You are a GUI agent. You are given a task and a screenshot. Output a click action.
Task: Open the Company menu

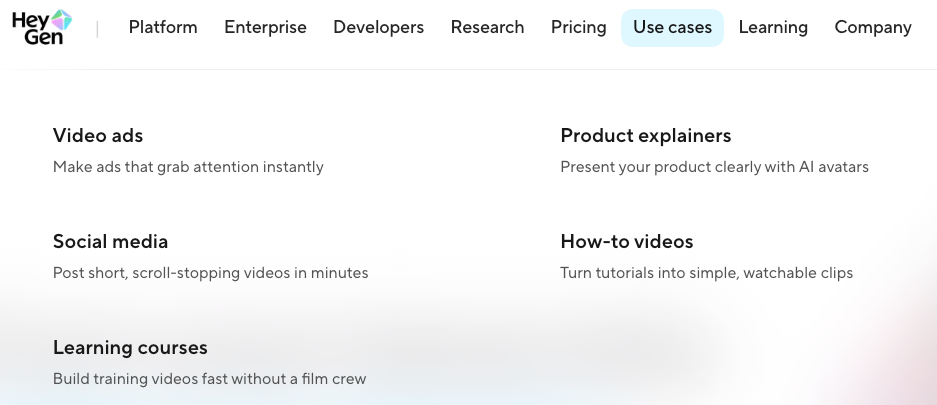pyautogui.click(x=872, y=28)
